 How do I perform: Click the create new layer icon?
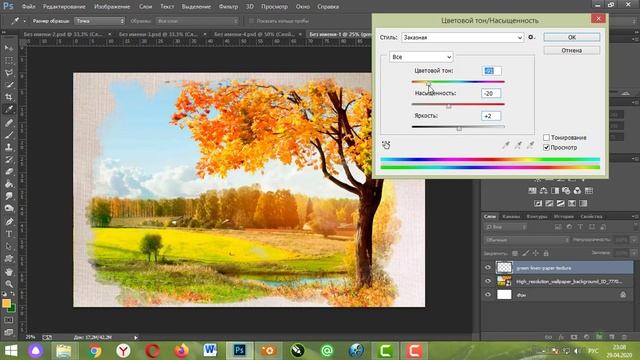(x=611, y=337)
